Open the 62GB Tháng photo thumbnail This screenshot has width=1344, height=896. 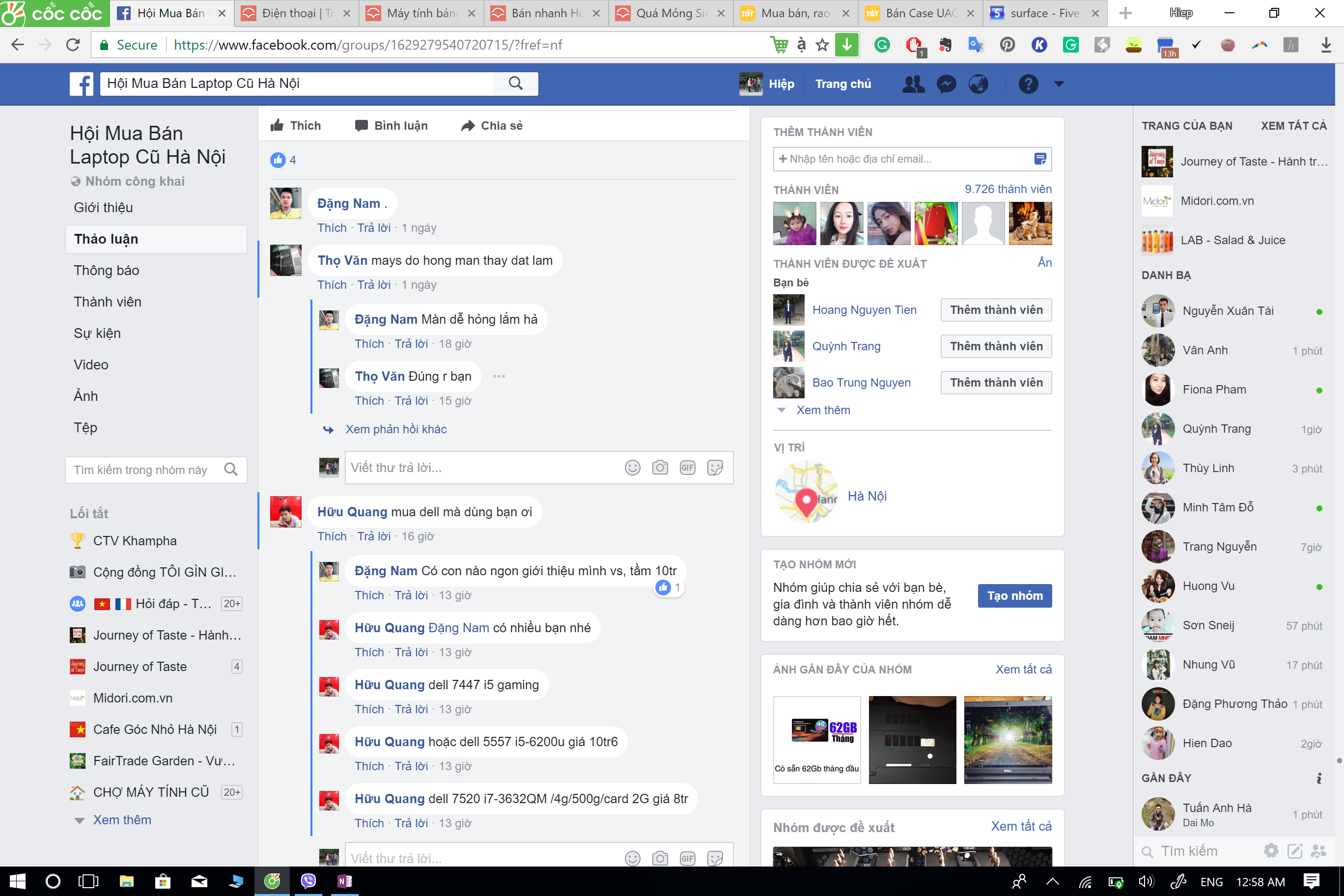[x=816, y=739]
